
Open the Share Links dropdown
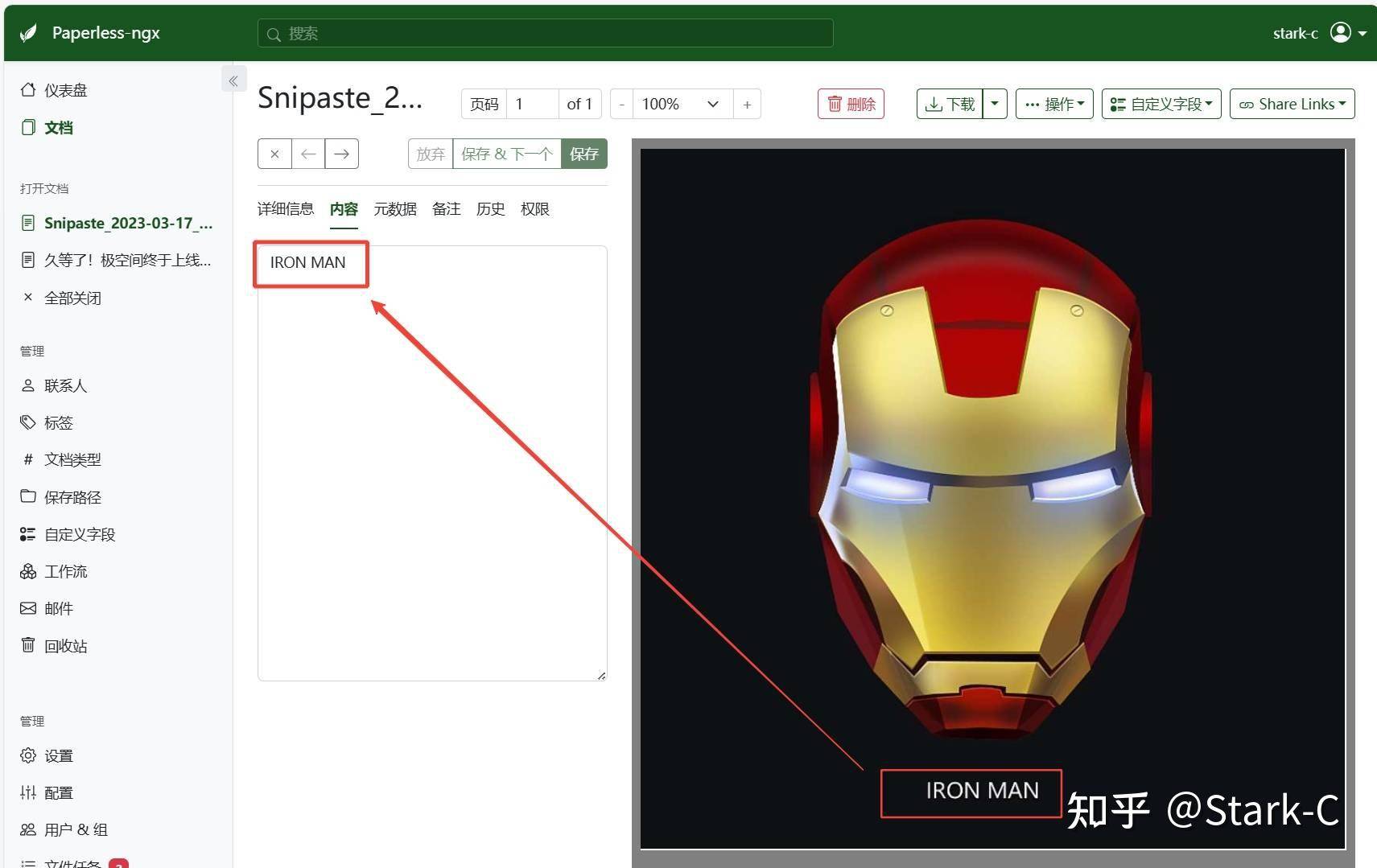pyautogui.click(x=1292, y=104)
